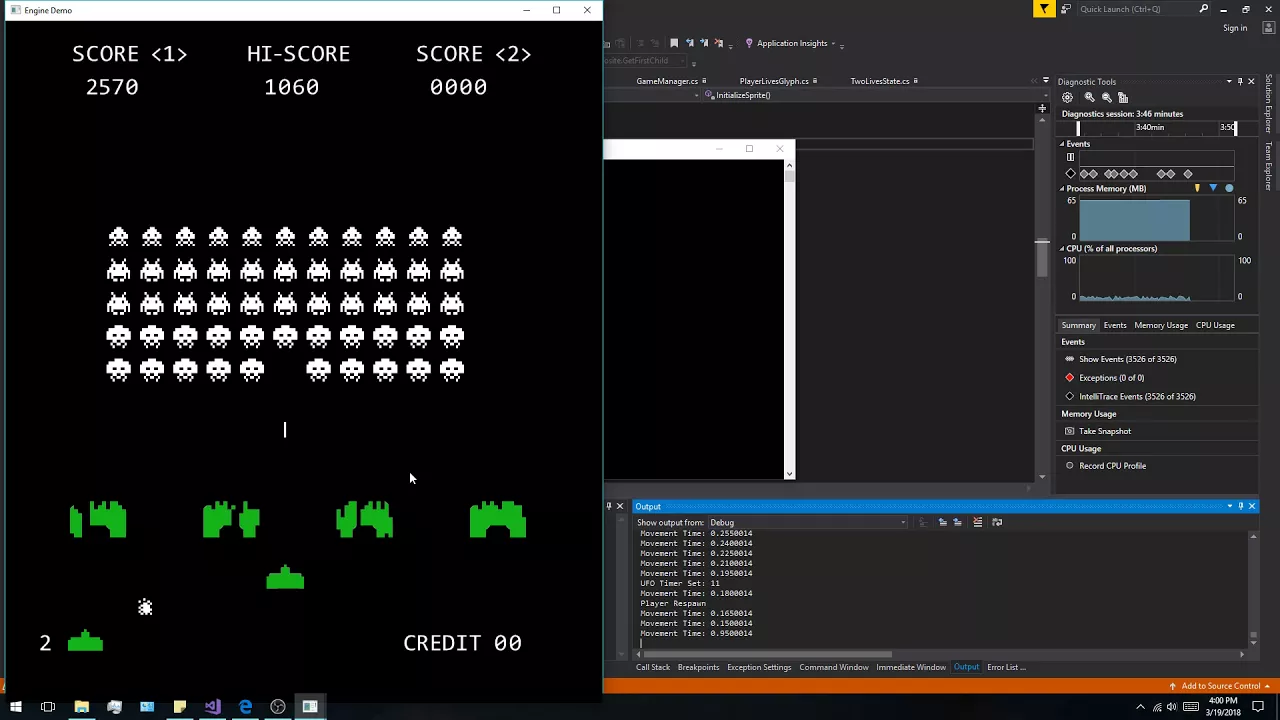Show hidden system tray icons
The height and width of the screenshot is (720, 1280).
[x=1140, y=707]
